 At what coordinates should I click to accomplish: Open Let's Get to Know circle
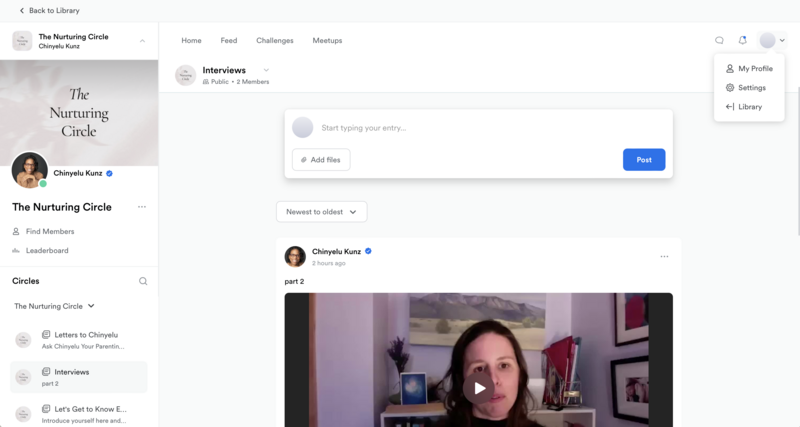coord(79,414)
